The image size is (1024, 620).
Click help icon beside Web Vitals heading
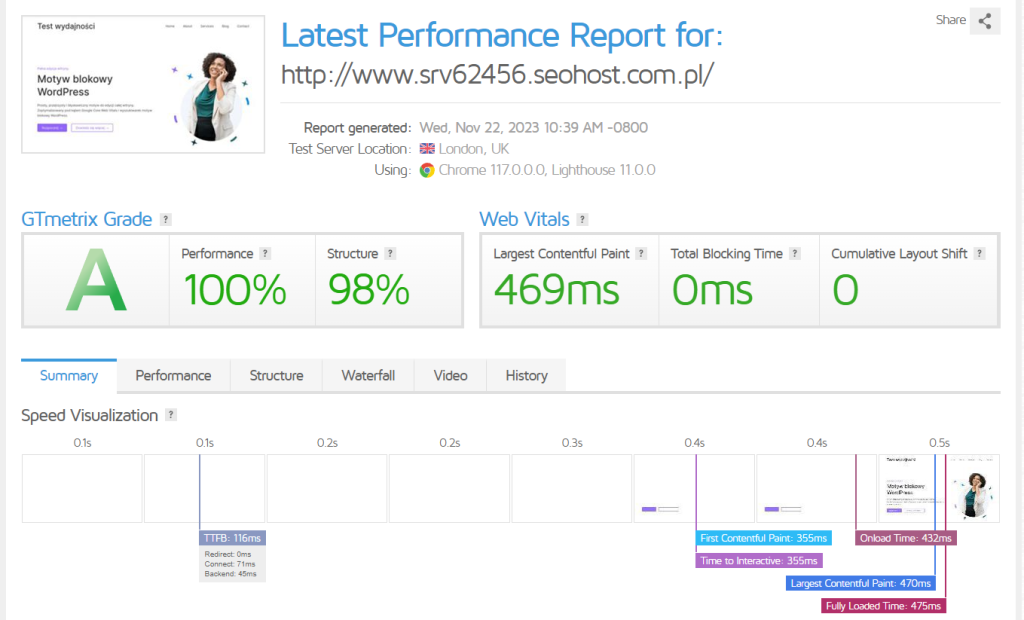pos(583,220)
